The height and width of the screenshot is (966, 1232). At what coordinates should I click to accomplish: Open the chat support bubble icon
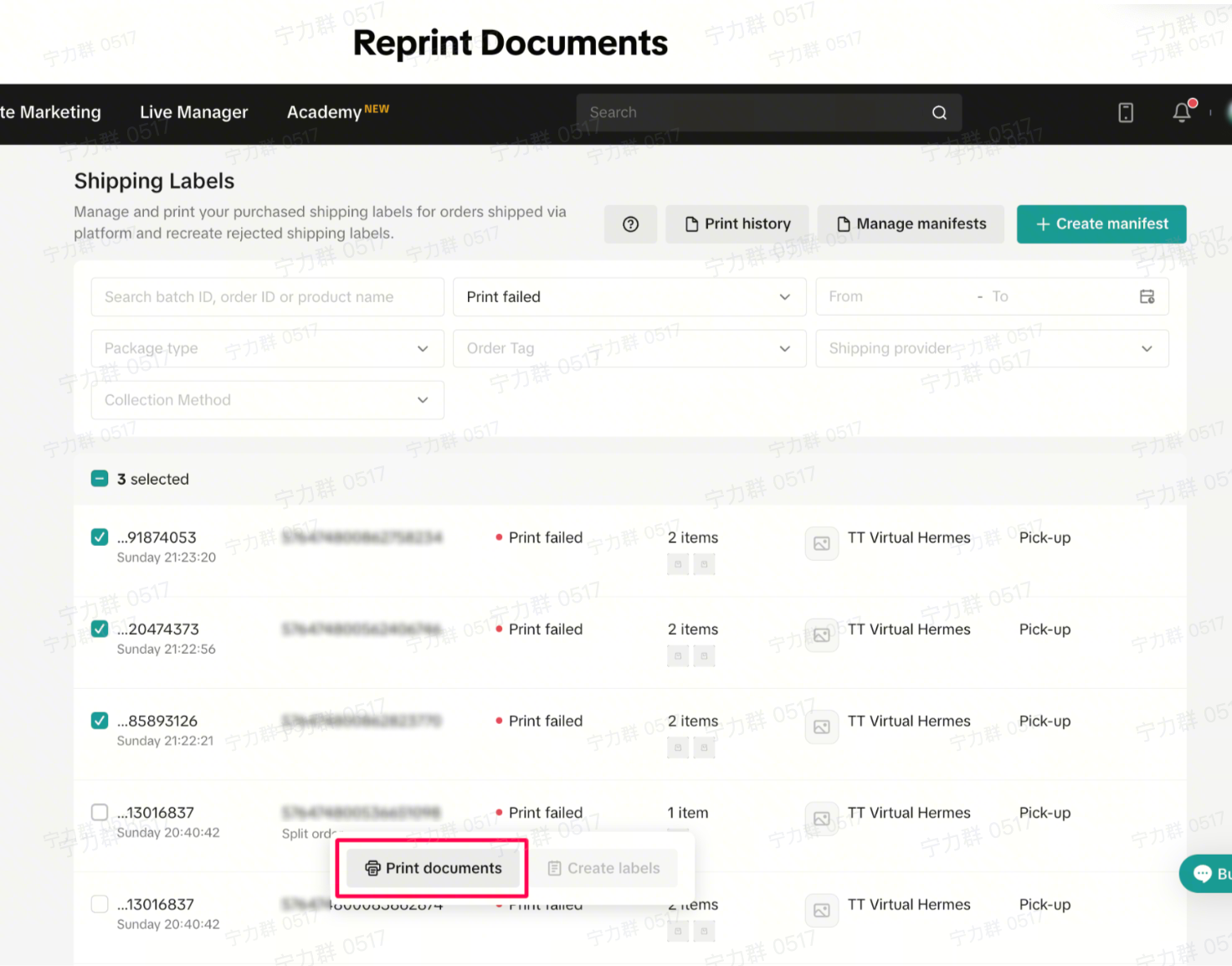[1204, 874]
